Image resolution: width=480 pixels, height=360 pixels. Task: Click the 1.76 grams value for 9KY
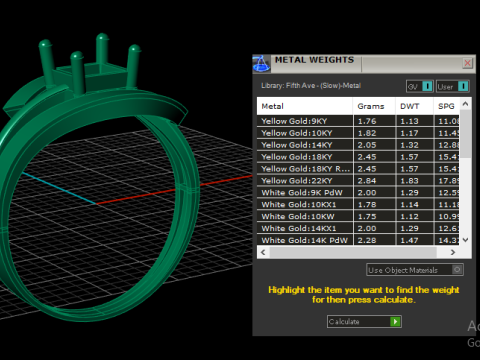(367, 121)
